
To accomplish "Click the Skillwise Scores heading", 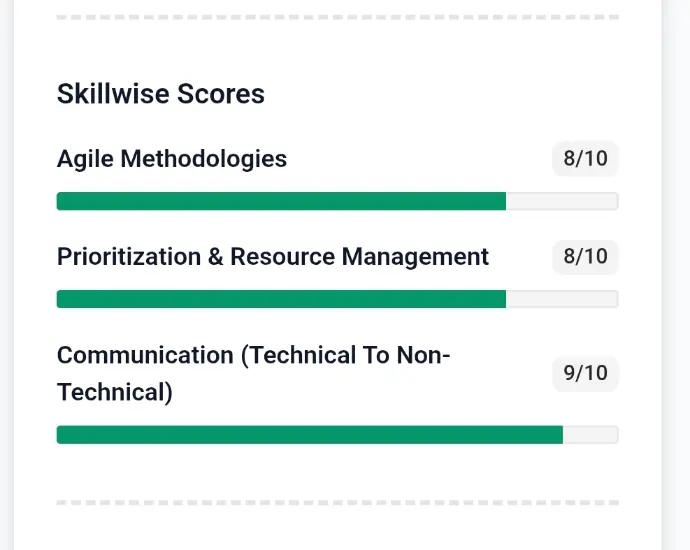I will [x=161, y=94].
